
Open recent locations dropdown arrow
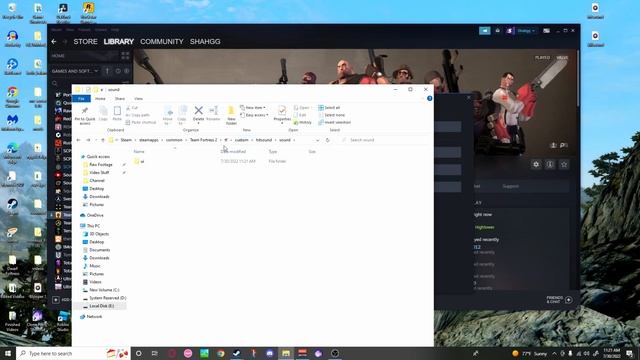pyautogui.click(x=96, y=140)
